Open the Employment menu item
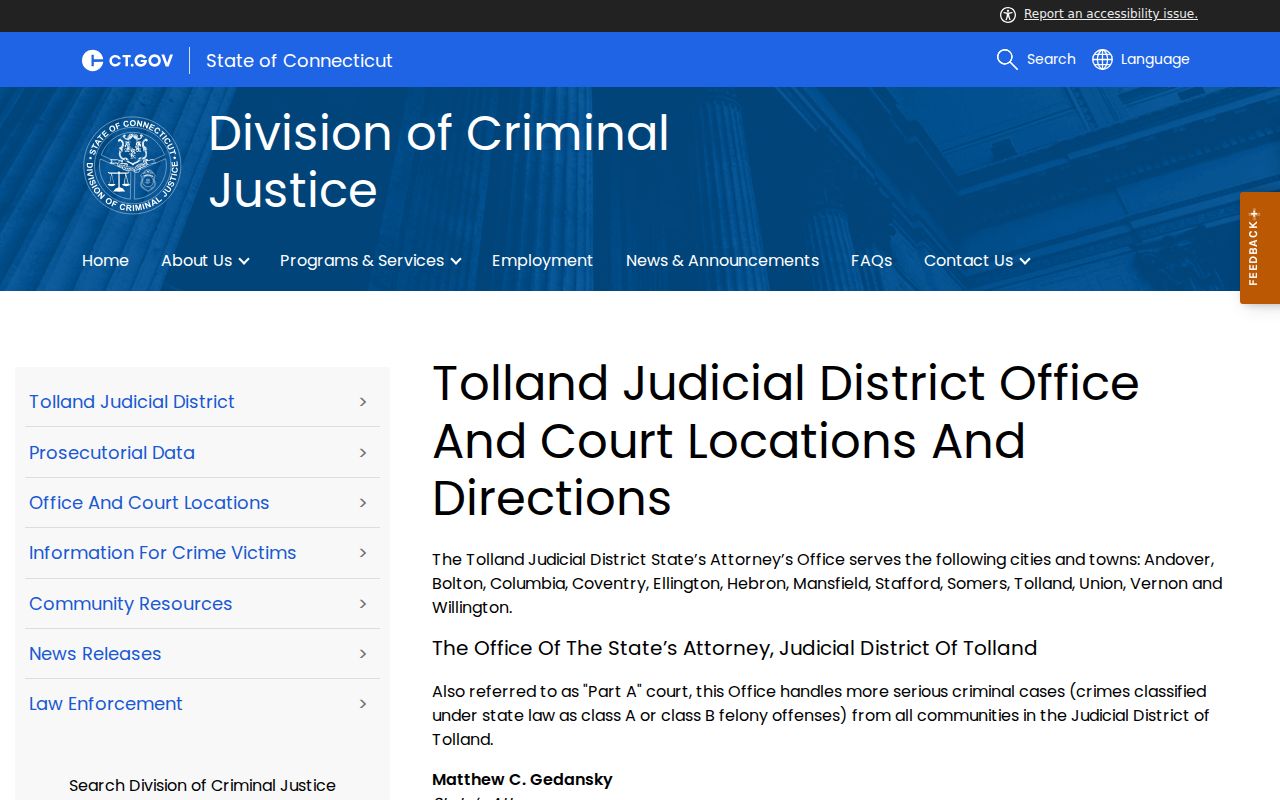Image resolution: width=1280 pixels, height=800 pixels. [542, 260]
